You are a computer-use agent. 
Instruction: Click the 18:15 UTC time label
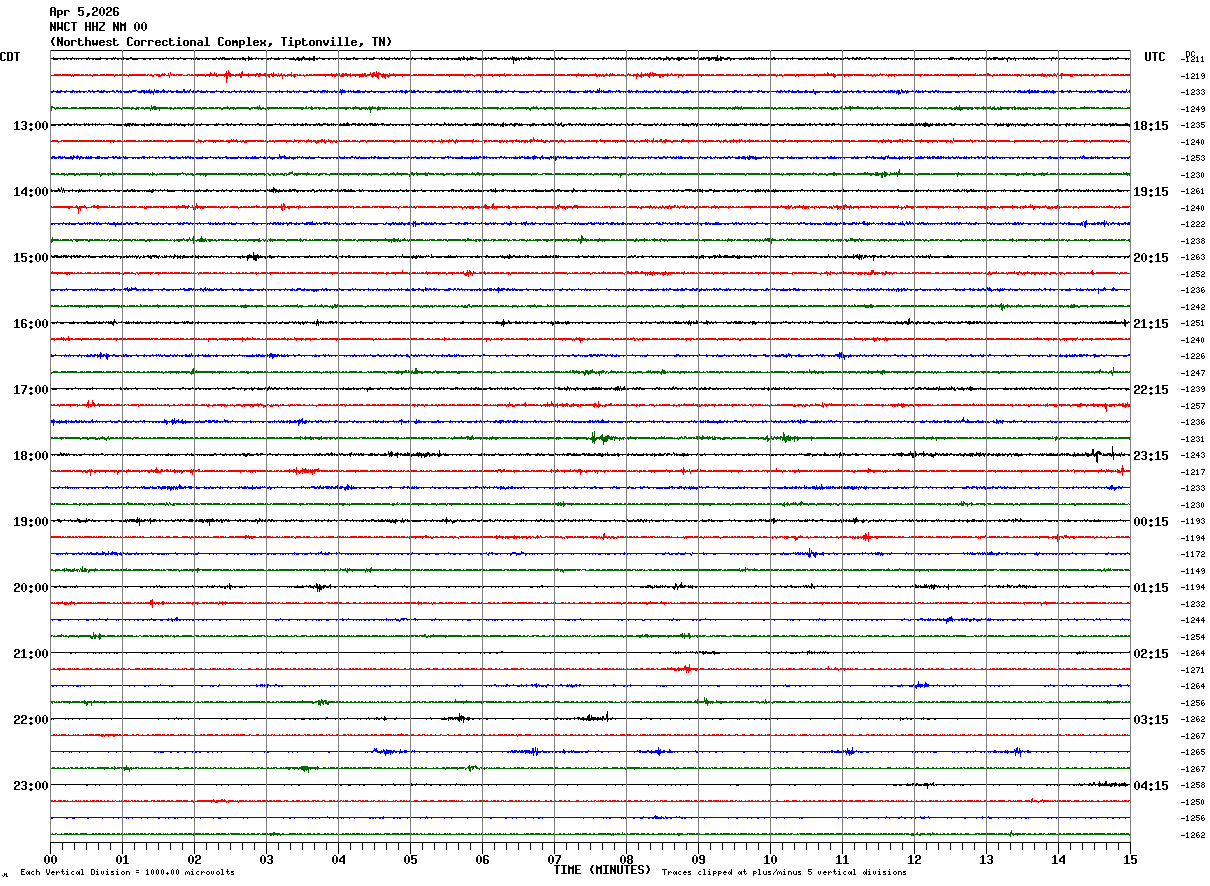coord(1151,126)
